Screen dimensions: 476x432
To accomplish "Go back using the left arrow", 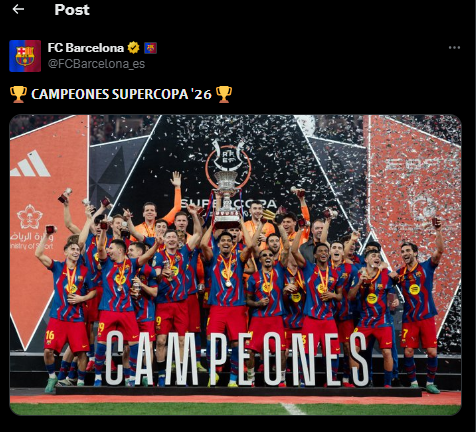I will (x=18, y=9).
